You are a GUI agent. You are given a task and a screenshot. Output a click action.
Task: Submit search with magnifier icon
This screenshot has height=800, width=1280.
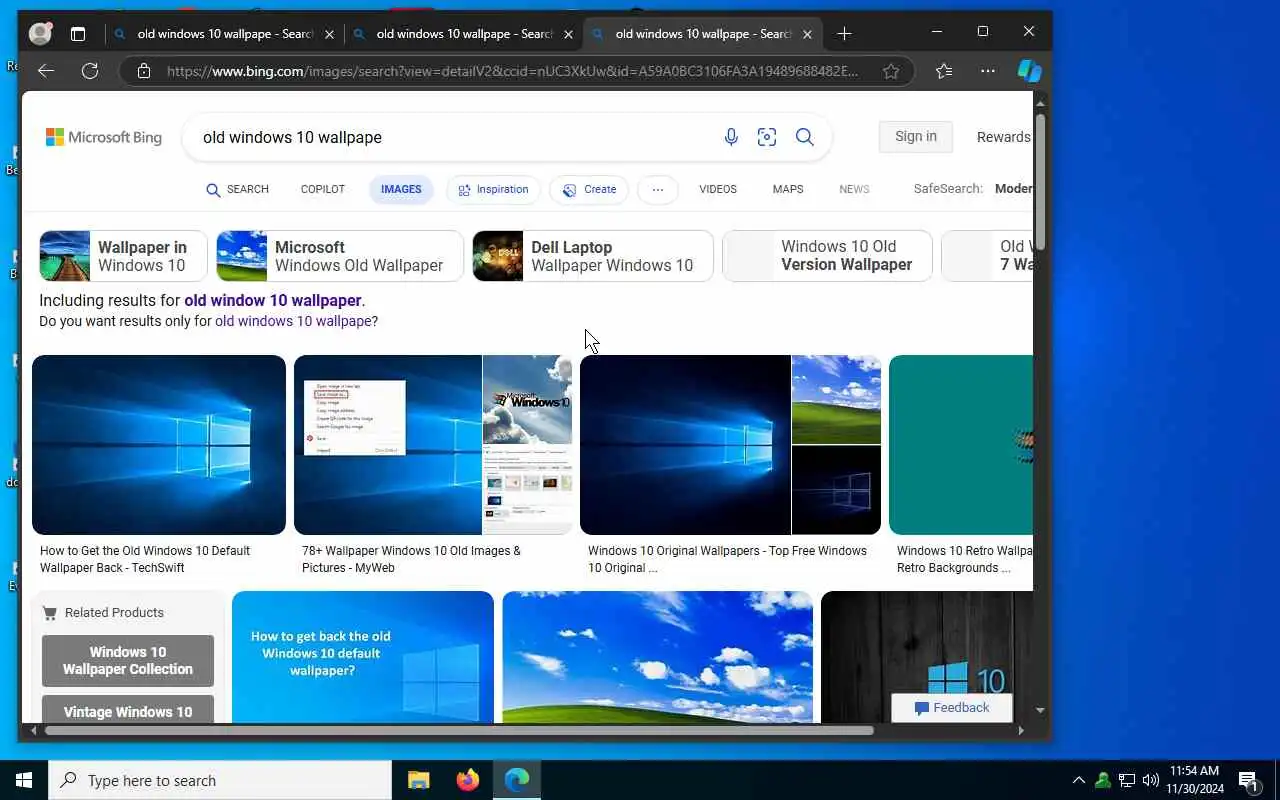point(805,137)
